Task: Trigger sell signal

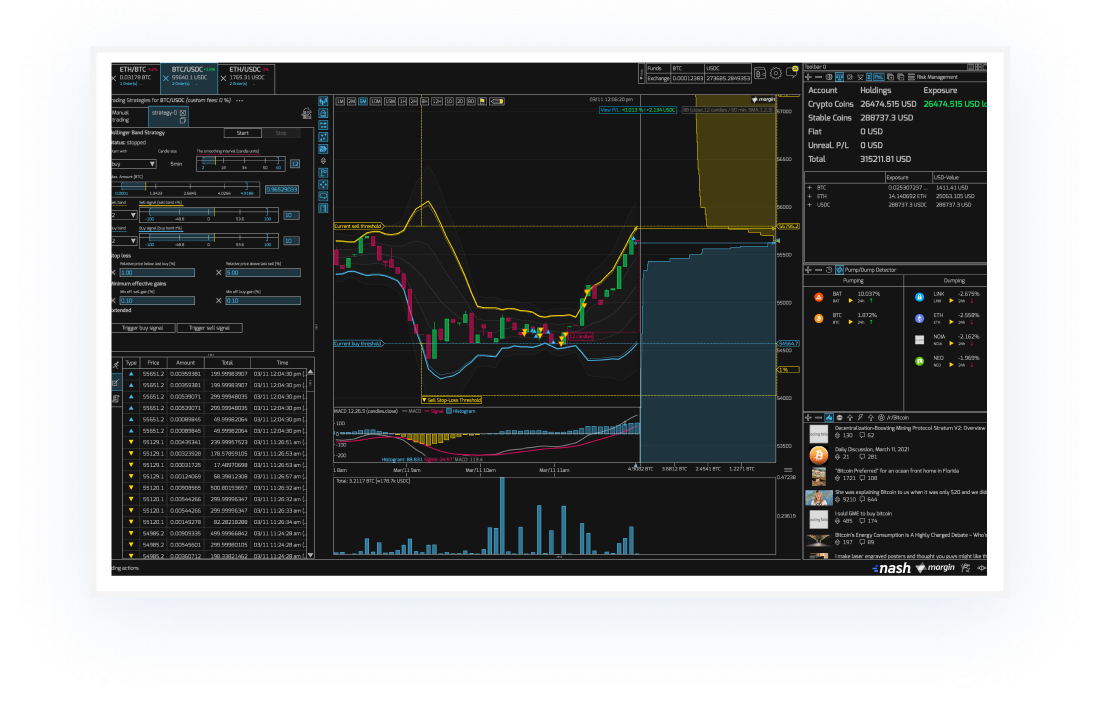Action: (x=210, y=328)
